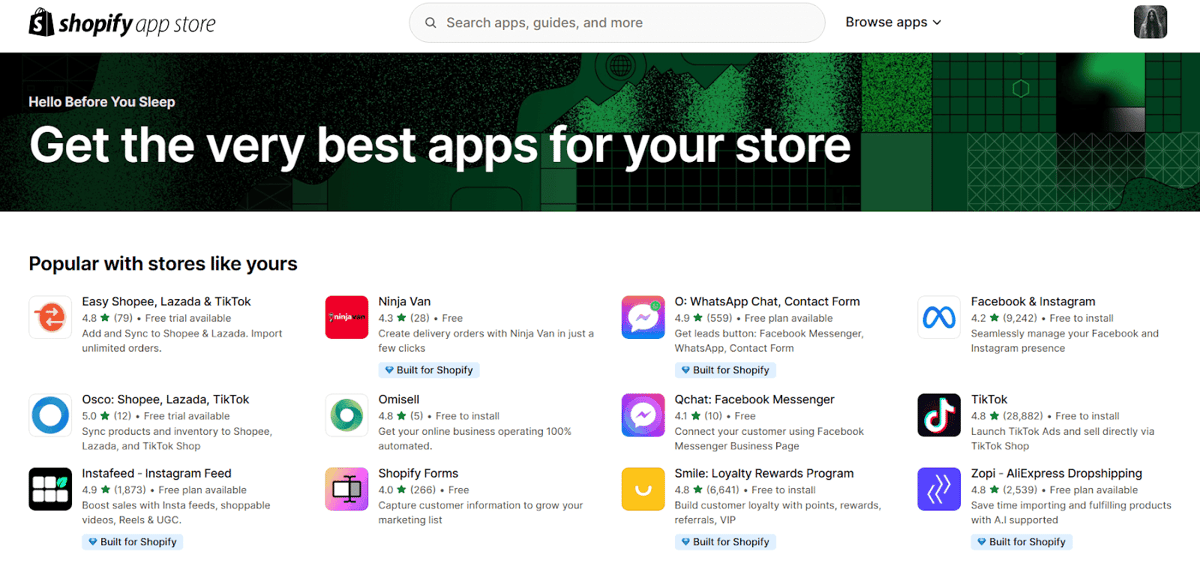The height and width of the screenshot is (578, 1200).
Task: Click the search magnifier icon
Action: (x=431, y=23)
